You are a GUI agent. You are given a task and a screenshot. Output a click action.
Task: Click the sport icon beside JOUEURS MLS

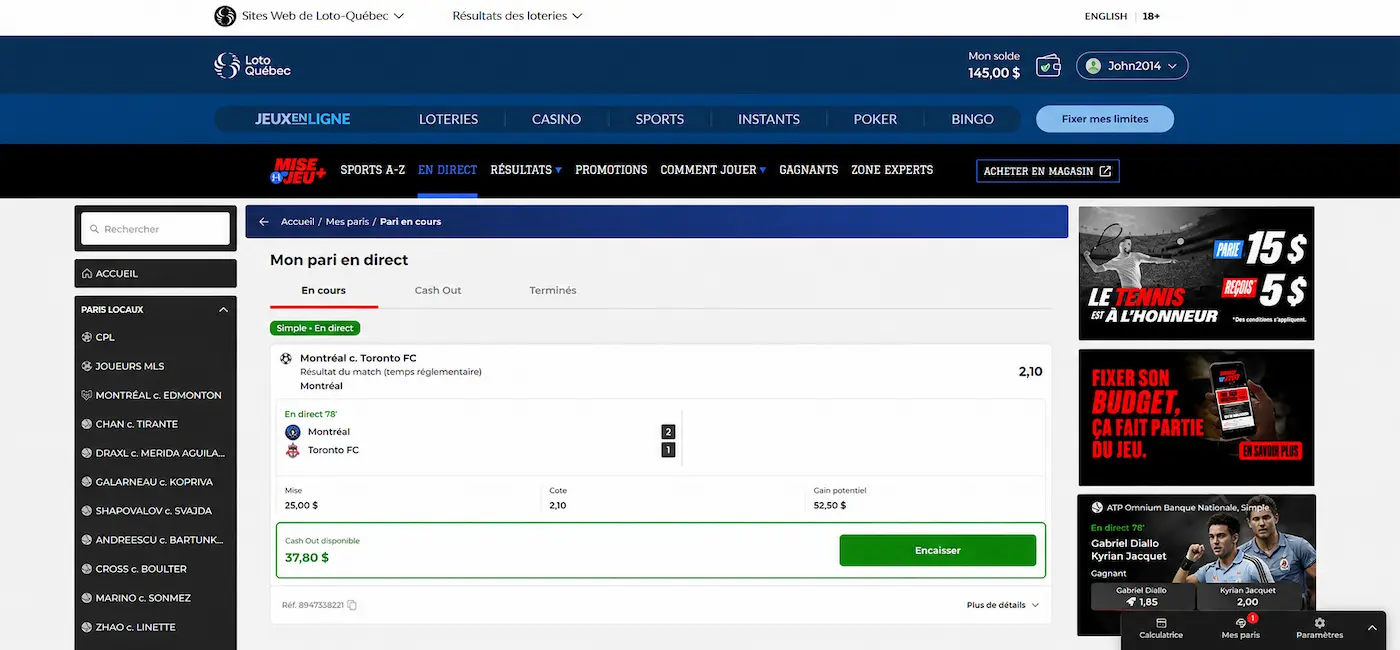click(87, 367)
